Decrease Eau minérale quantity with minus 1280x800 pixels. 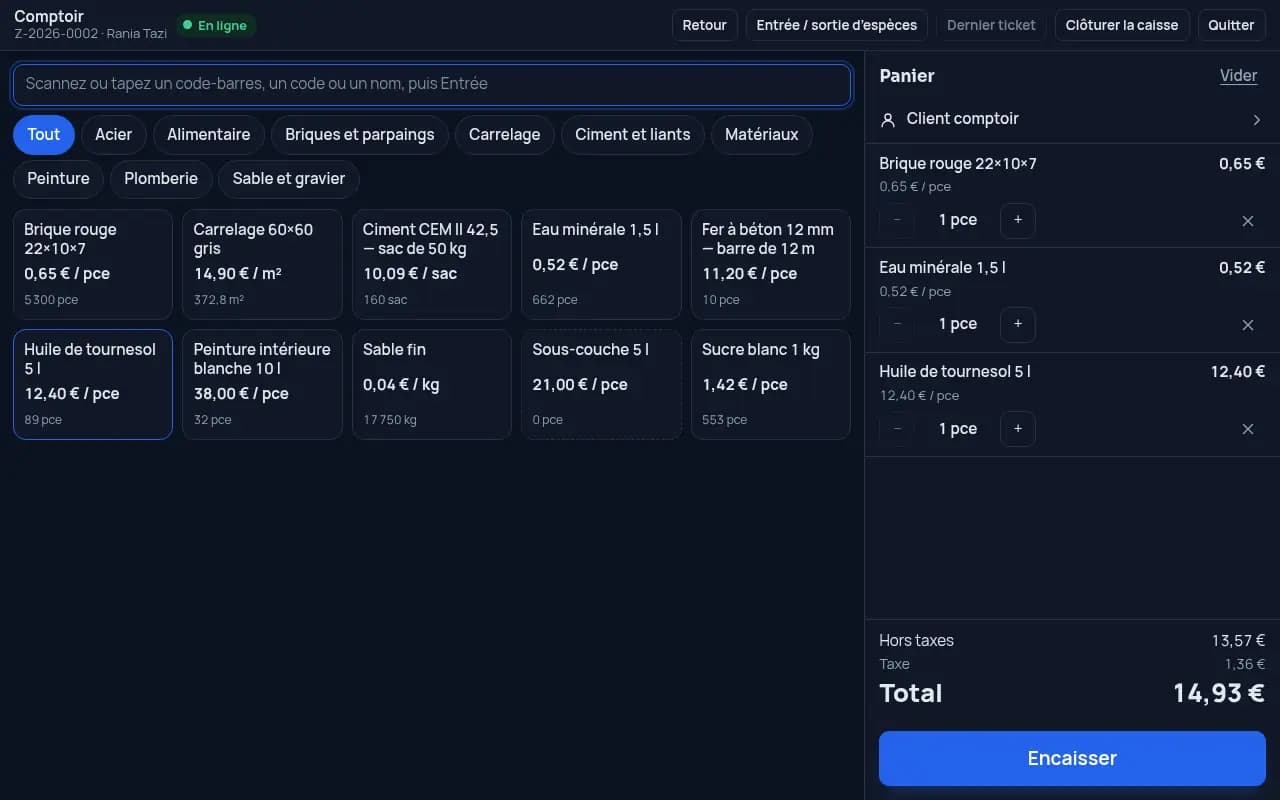(897, 324)
